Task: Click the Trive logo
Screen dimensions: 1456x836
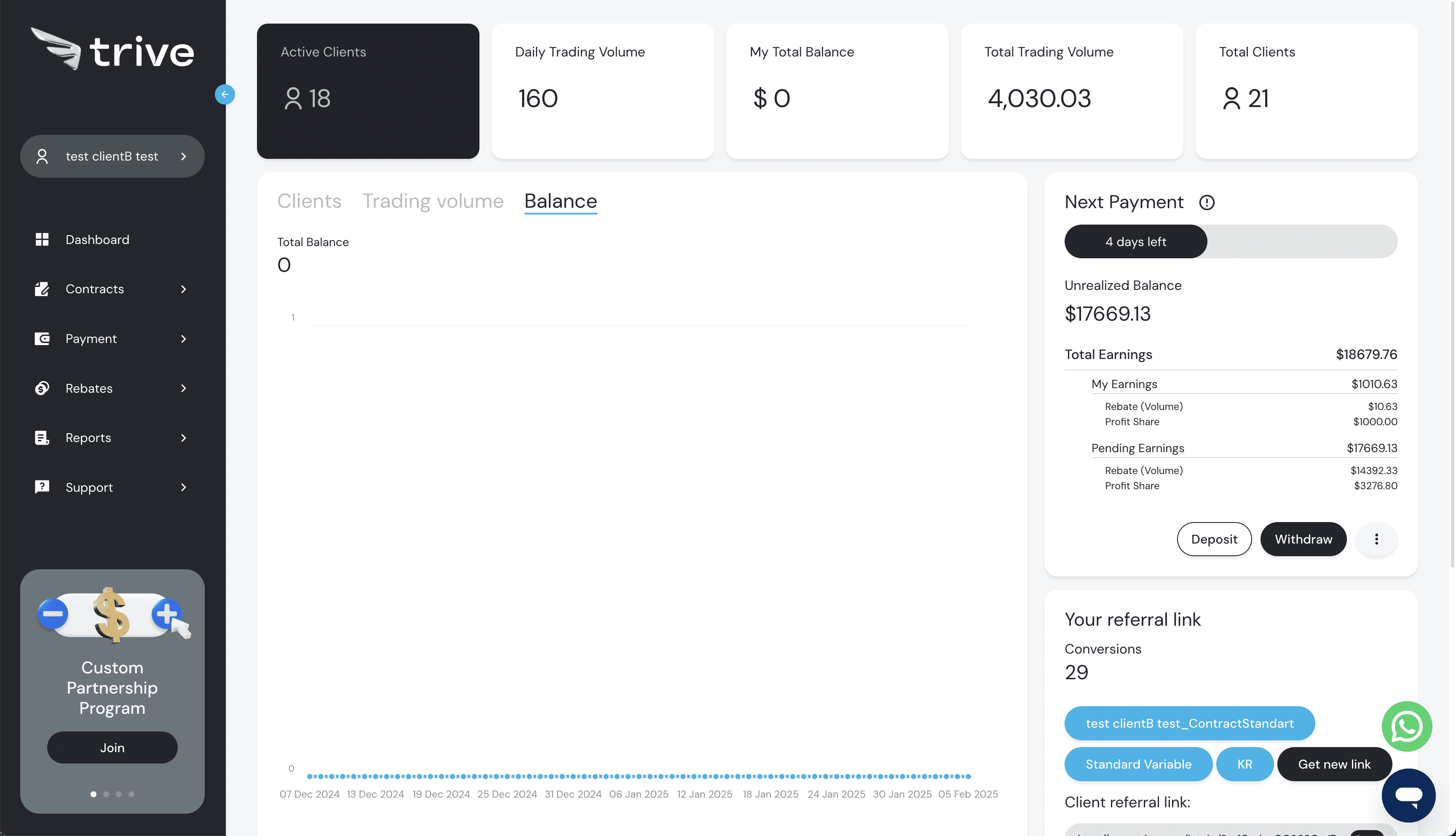Action: click(112, 50)
